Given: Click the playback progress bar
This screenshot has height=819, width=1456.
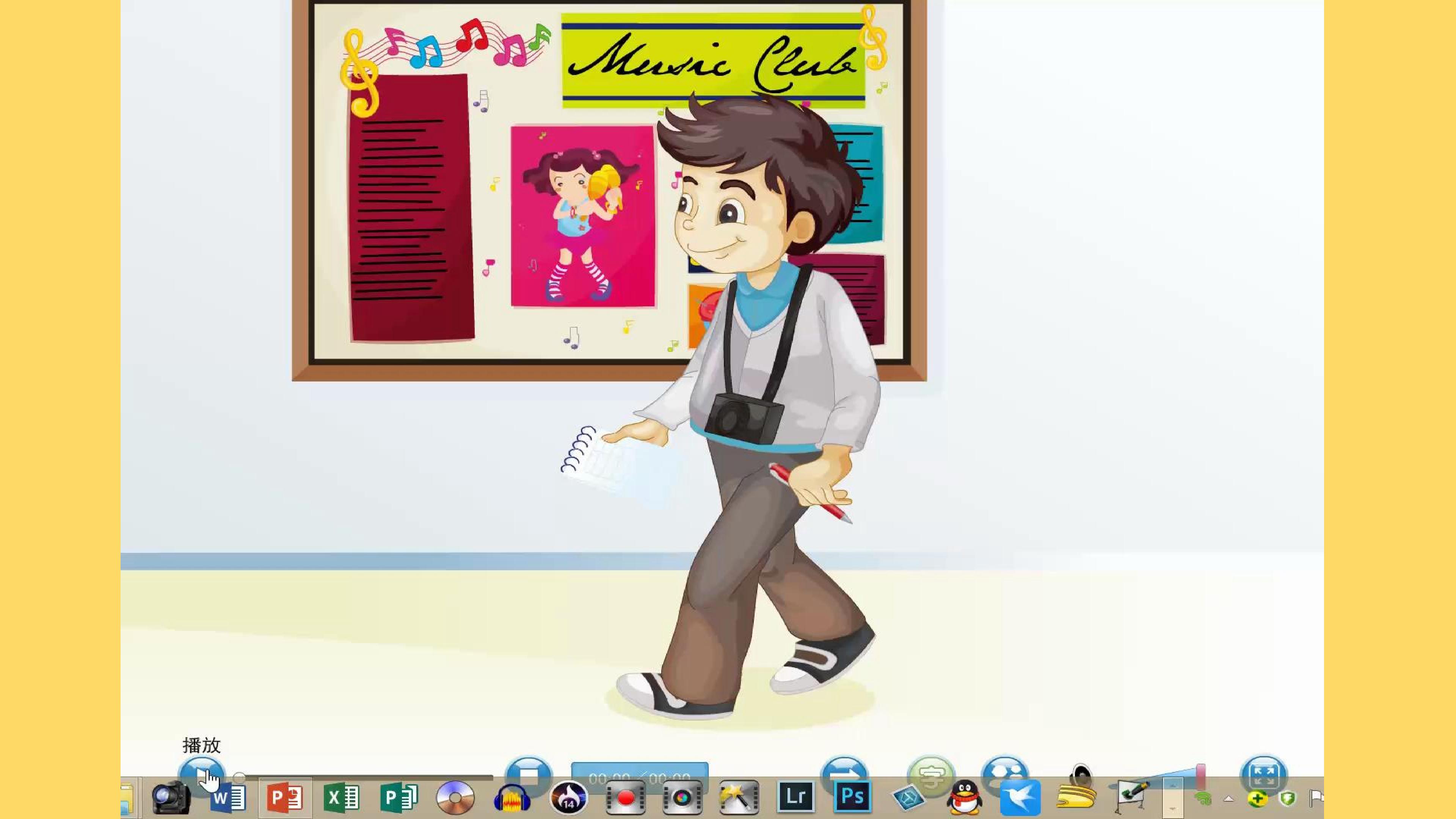Looking at the screenshot, I should [x=364, y=778].
